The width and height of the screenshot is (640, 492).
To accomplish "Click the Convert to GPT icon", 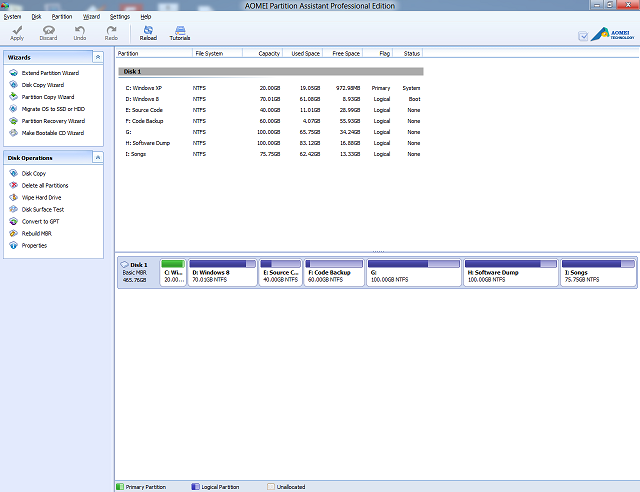I will [x=13, y=221].
